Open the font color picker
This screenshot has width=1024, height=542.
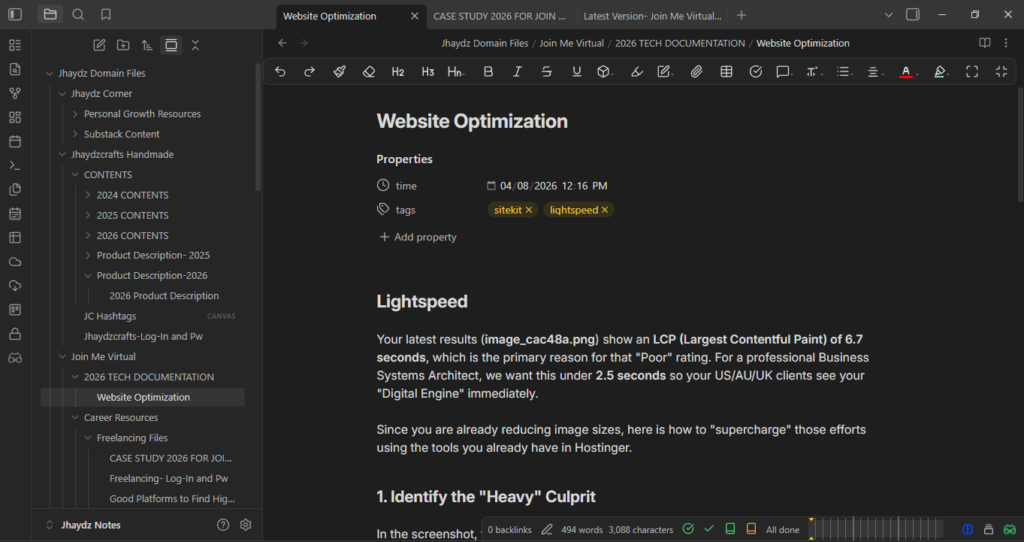click(x=906, y=72)
